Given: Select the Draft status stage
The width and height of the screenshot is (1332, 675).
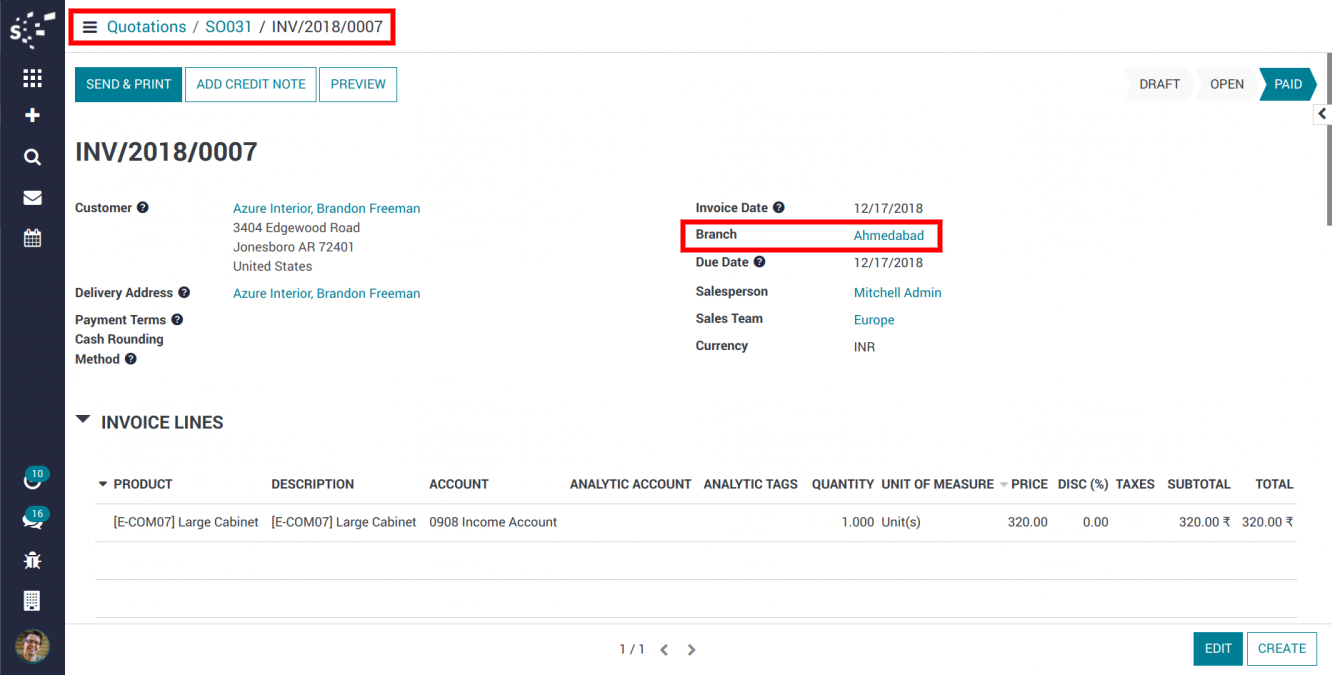Looking at the screenshot, I should click(1159, 84).
